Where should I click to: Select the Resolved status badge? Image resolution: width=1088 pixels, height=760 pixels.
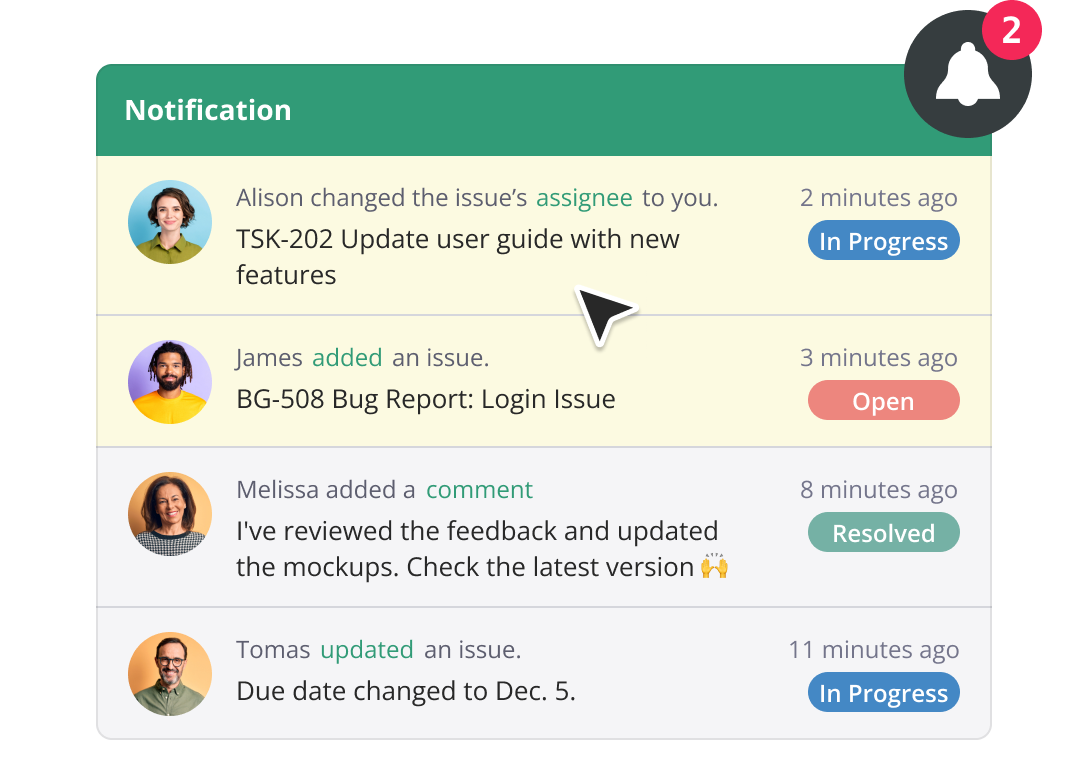[883, 534]
